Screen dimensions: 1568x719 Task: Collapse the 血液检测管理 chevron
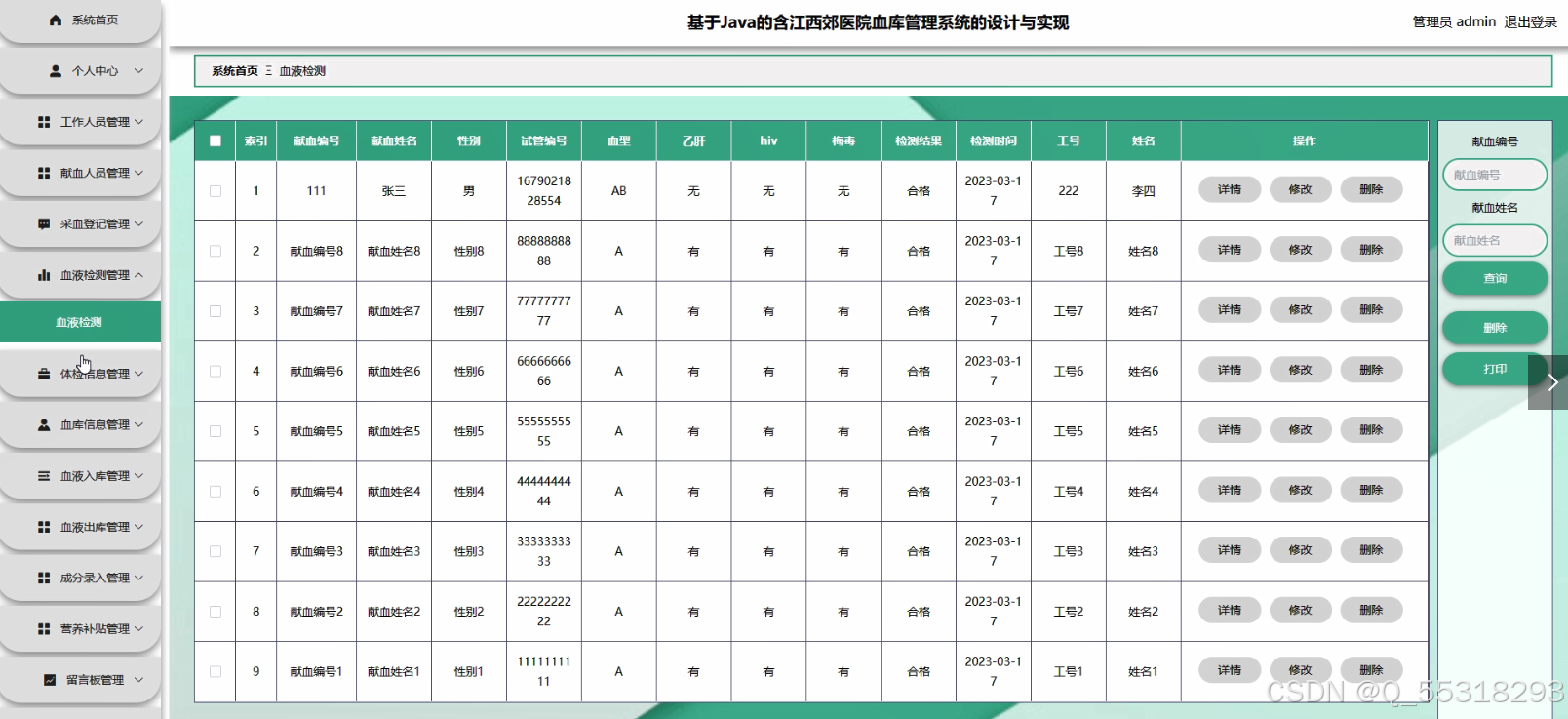pos(138,275)
